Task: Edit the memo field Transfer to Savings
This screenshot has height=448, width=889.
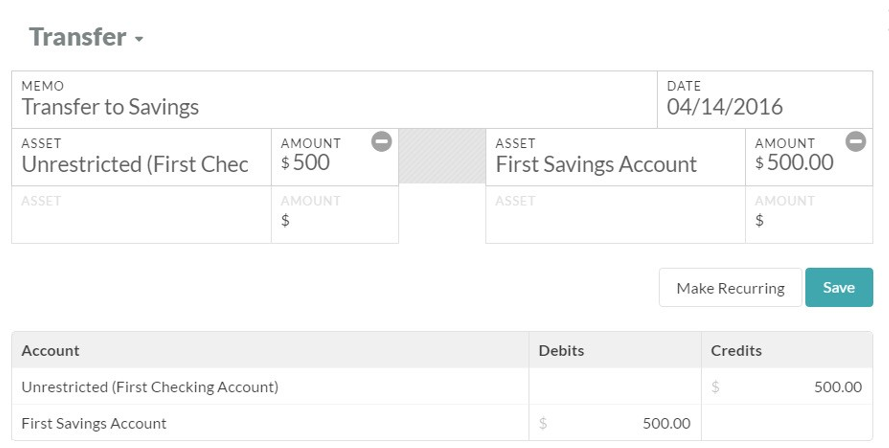Action: pyautogui.click(x=335, y=99)
